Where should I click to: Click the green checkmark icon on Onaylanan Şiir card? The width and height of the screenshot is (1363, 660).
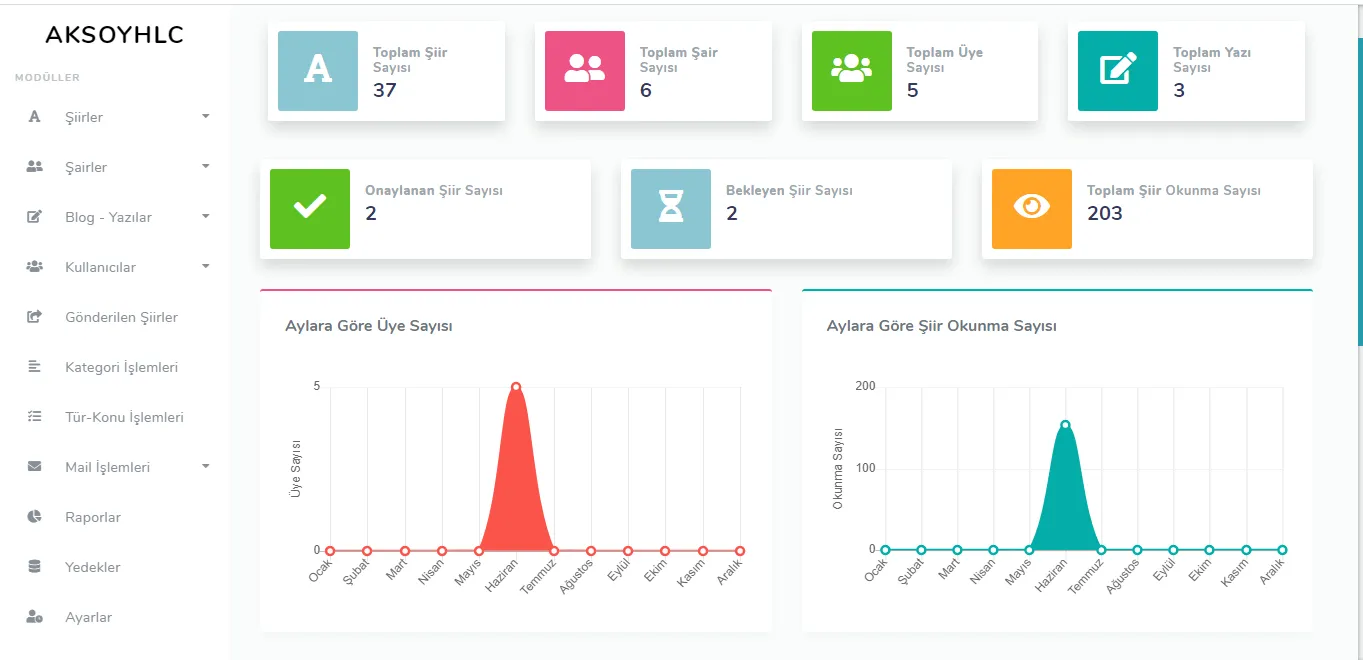click(x=310, y=209)
